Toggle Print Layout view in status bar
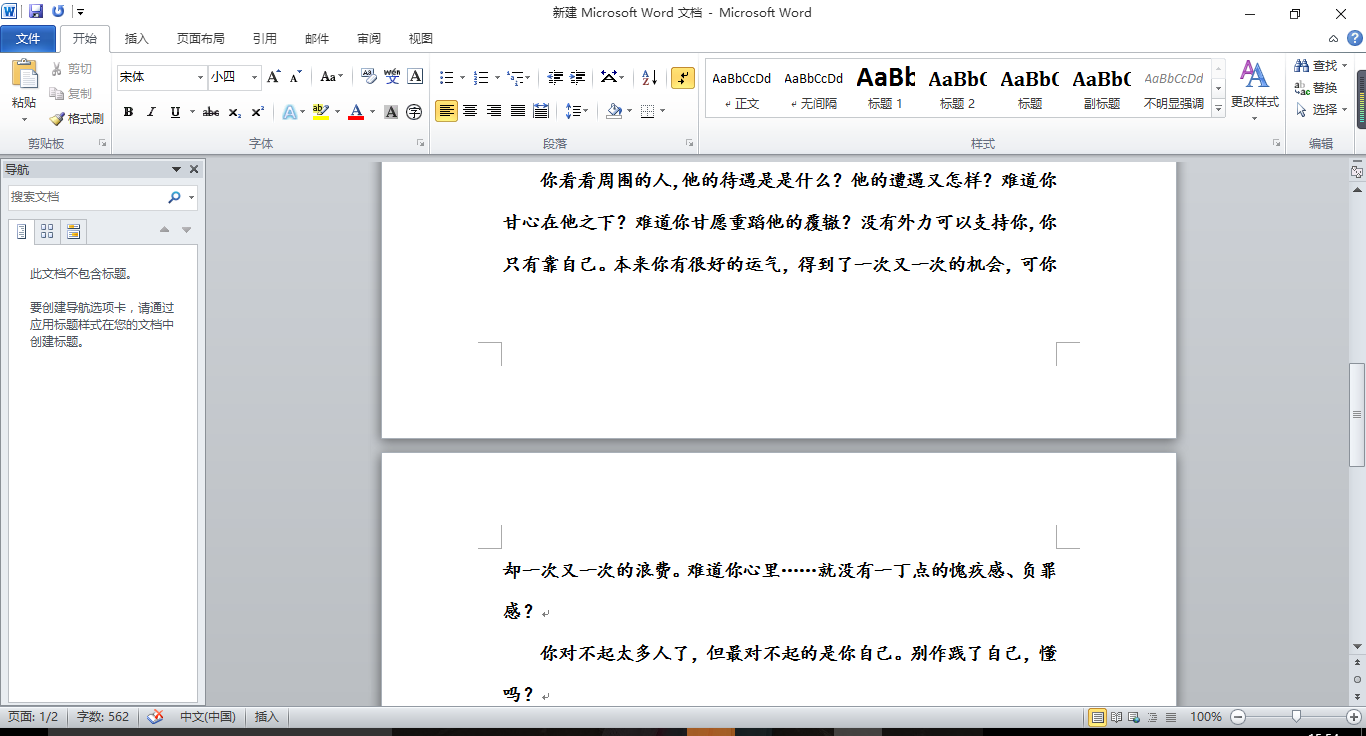Viewport: 1366px width, 736px height. click(x=1098, y=717)
